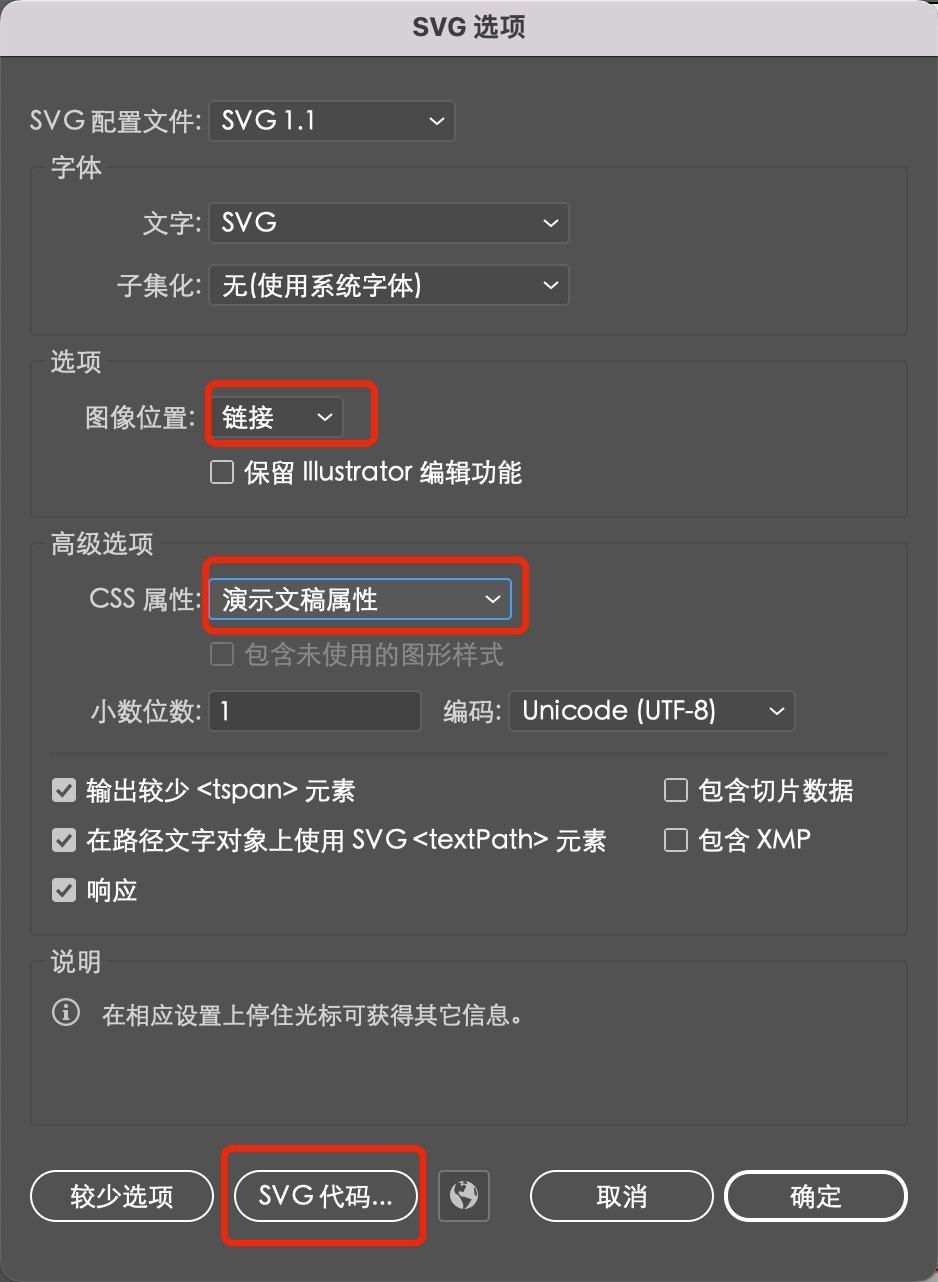The width and height of the screenshot is (938, 1282).
Task: Click the info icon in 说明 section
Action: coord(66,1014)
